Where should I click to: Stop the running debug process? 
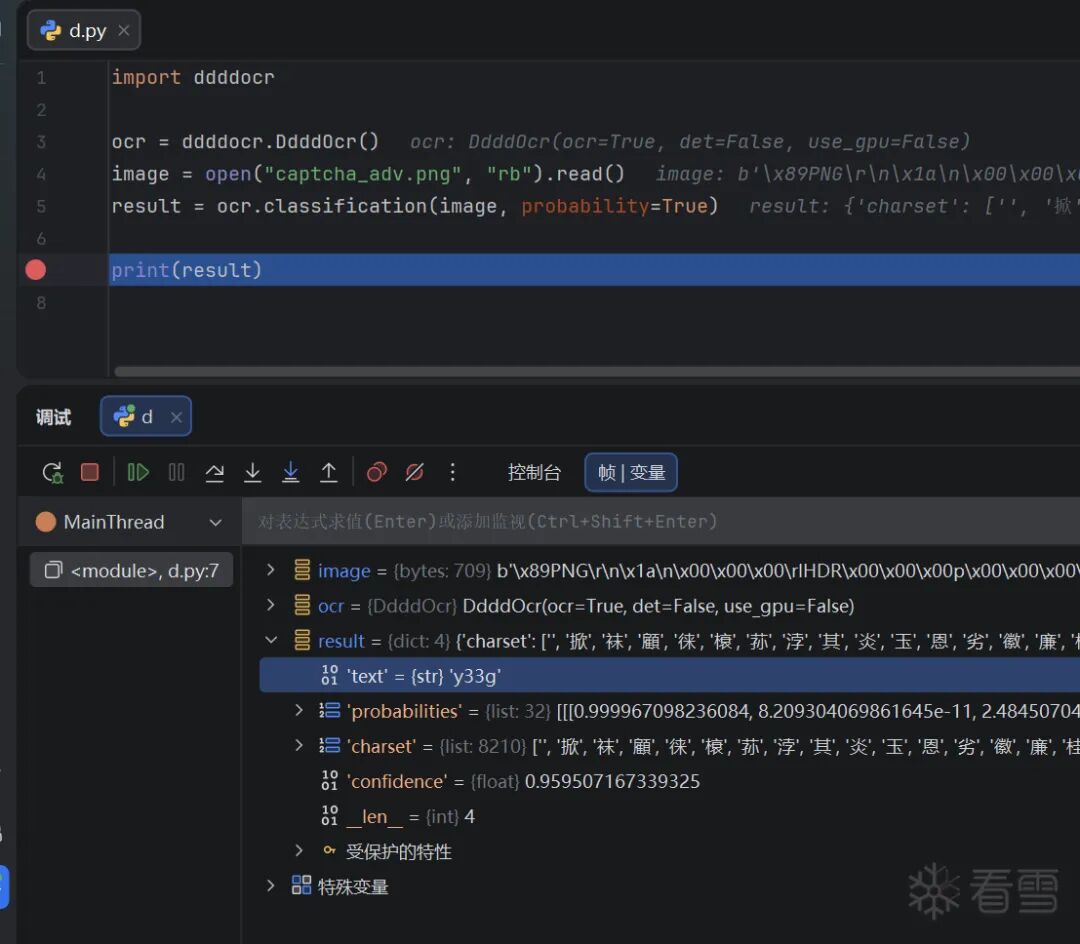[90, 473]
